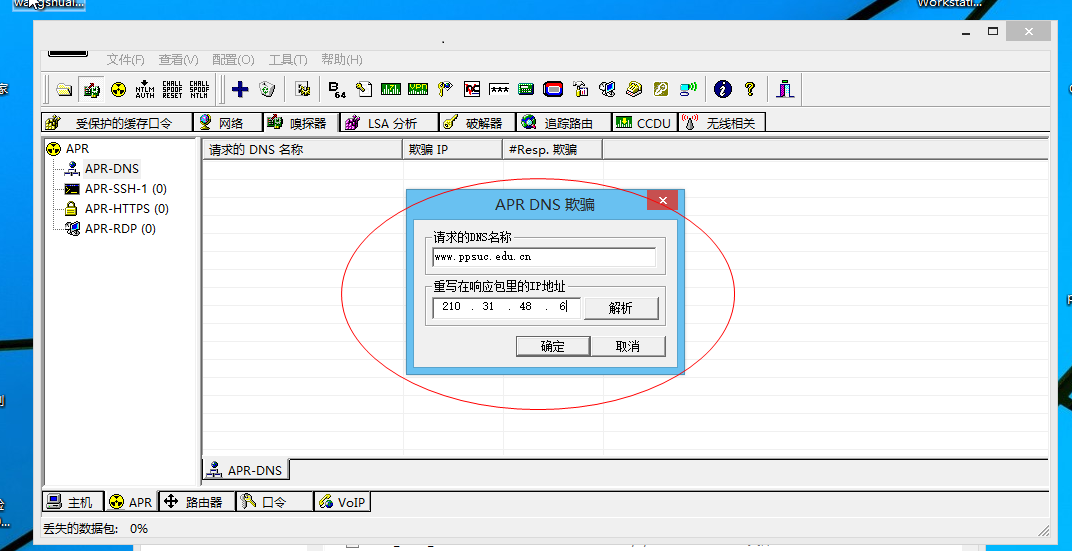Switch to the 嗅探器 tab
Viewport: 1072px width, 551px height.
tap(301, 123)
